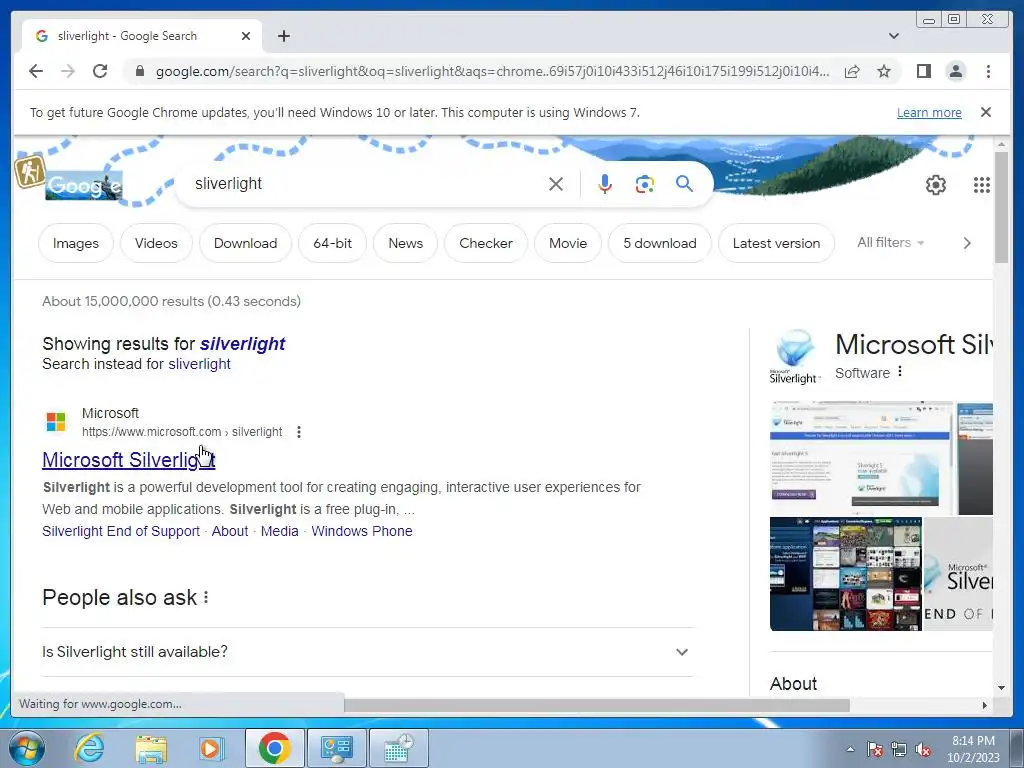This screenshot has width=1024, height=768.
Task: Open the taskbar clock showing 8:14 PM
Action: coord(973,749)
